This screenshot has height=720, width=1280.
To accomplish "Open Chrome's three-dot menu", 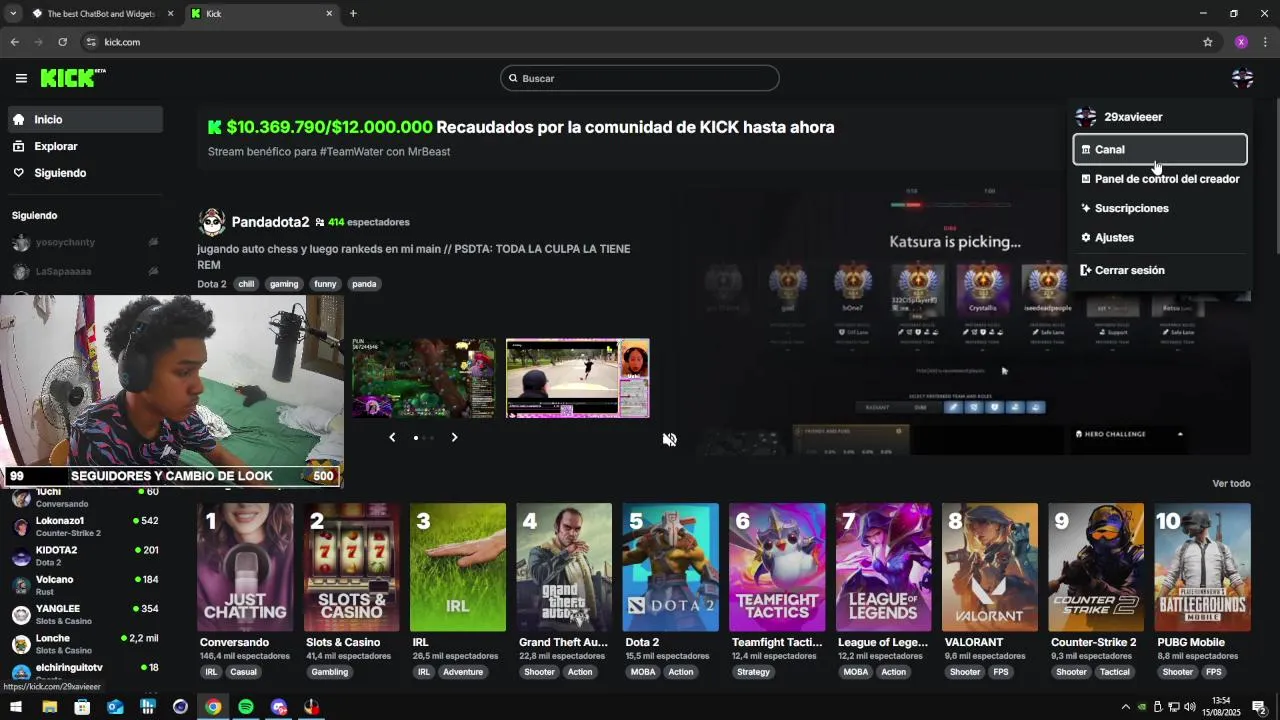I will [1265, 42].
